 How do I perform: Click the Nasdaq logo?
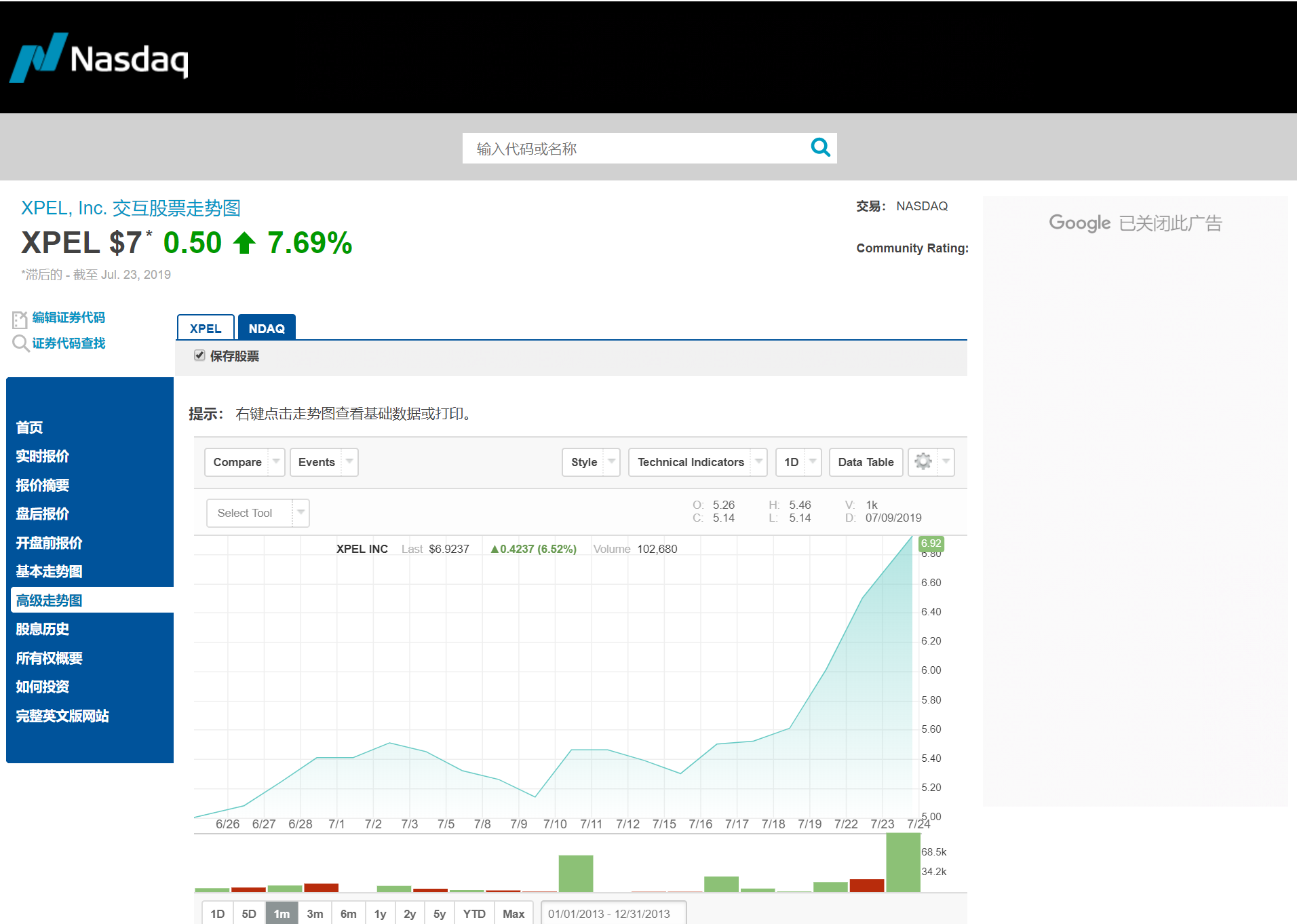99,58
